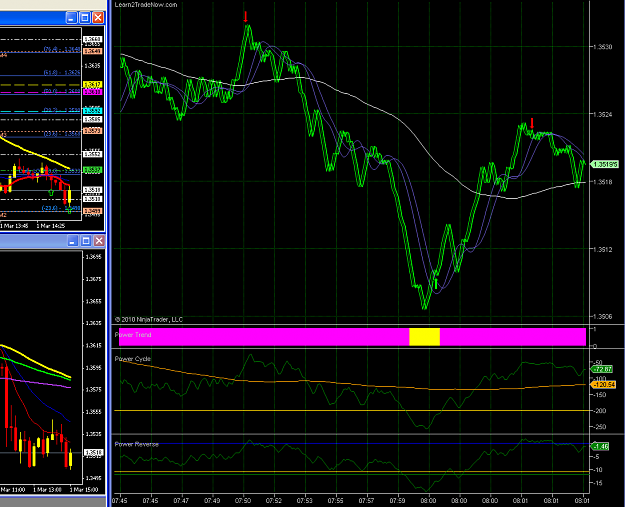
Task: Click the yellow 1.3617 price marker
Action: (92, 84)
